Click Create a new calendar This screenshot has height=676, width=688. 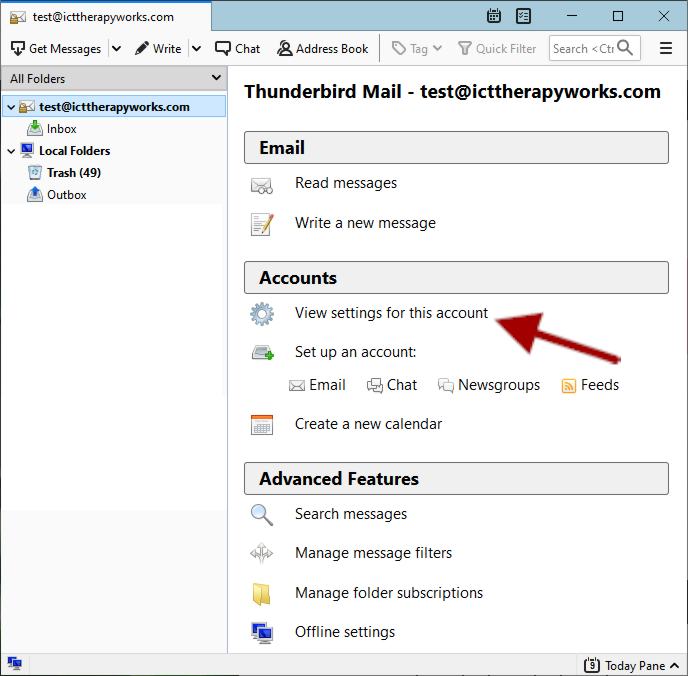point(368,424)
